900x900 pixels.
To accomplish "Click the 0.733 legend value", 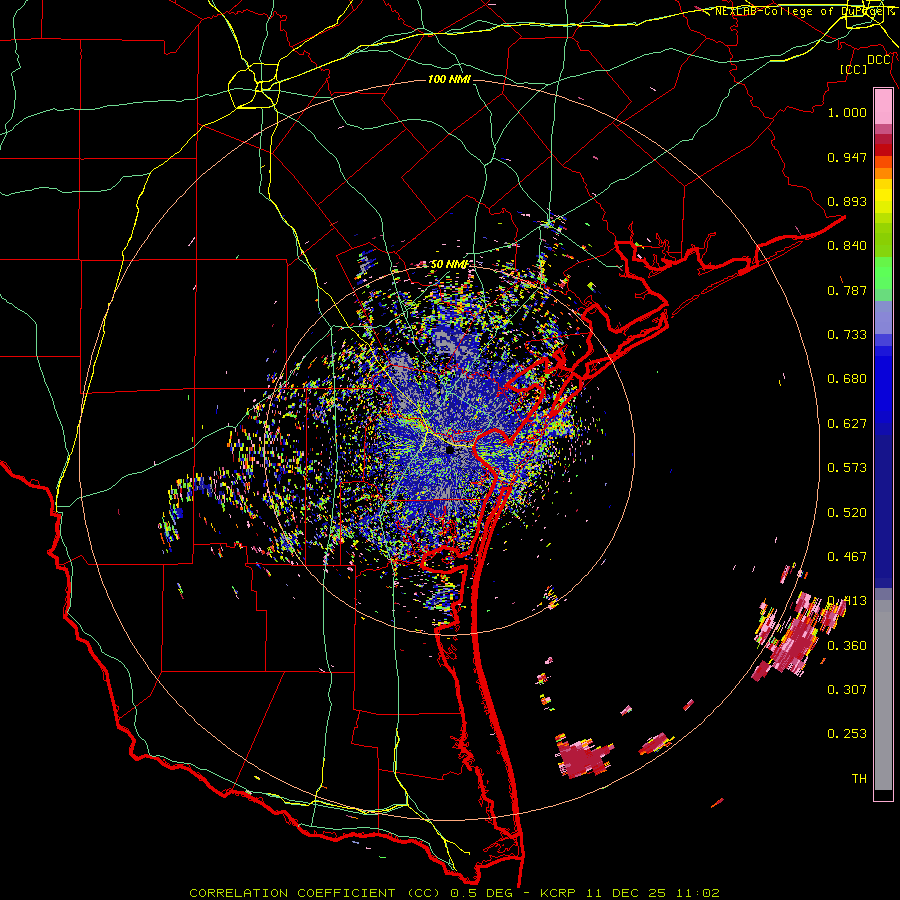I will click(x=847, y=335).
